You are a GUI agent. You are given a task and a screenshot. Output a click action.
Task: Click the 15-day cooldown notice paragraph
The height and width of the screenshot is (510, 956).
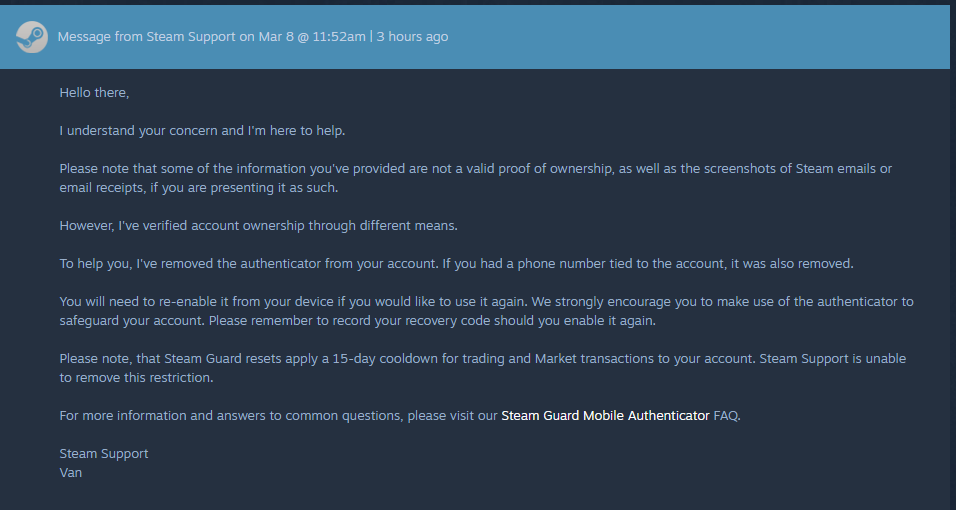(400, 358)
